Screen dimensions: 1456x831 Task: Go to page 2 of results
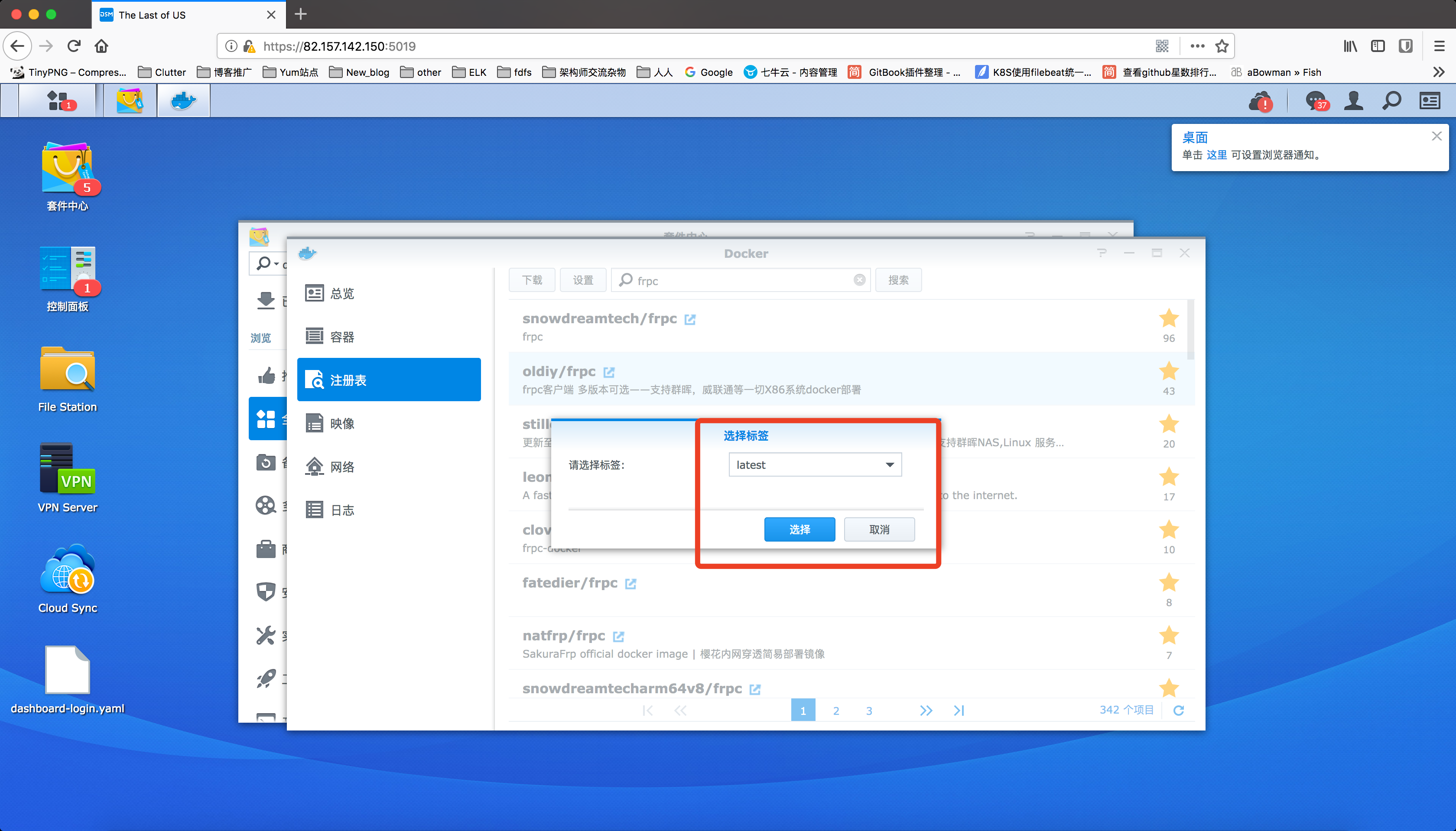[835, 711]
